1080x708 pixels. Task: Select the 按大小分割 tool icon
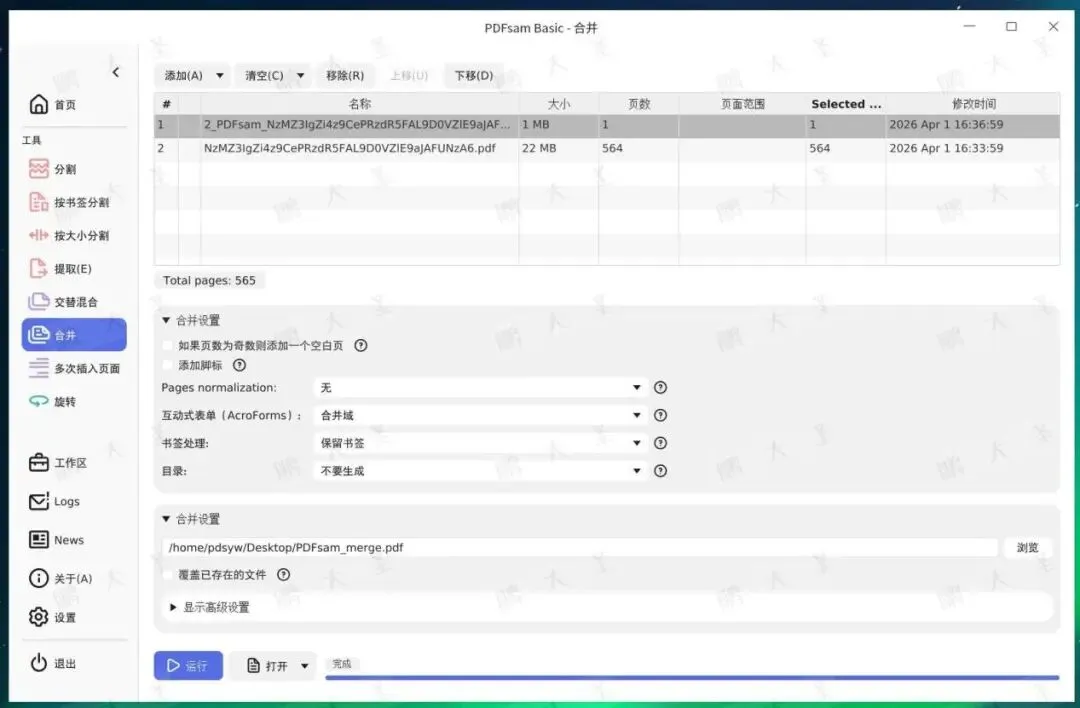click(x=39, y=235)
